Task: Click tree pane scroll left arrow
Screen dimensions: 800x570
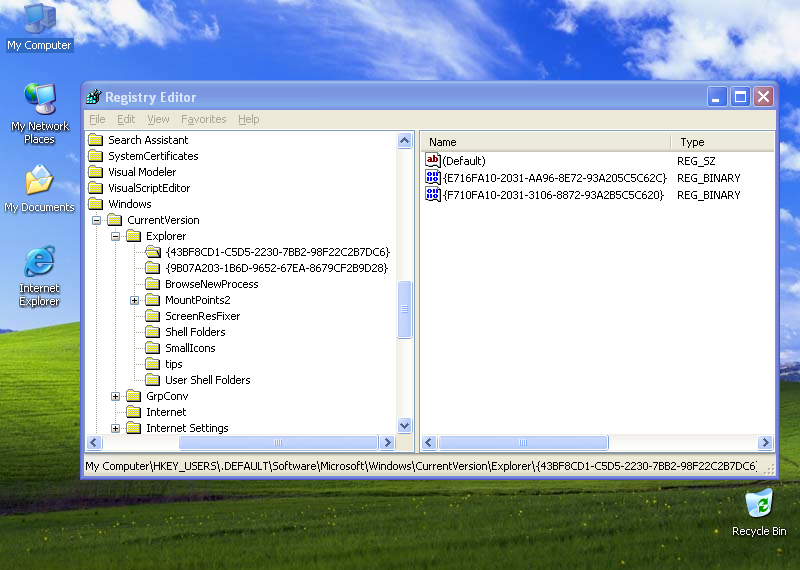Action: point(94,442)
